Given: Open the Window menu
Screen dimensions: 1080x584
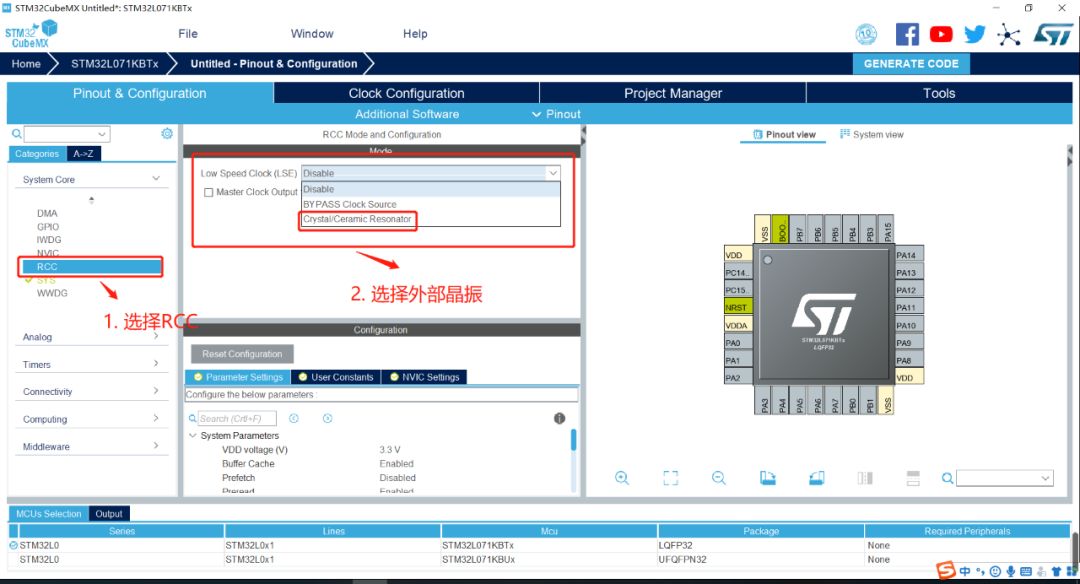Looking at the screenshot, I should tap(312, 34).
